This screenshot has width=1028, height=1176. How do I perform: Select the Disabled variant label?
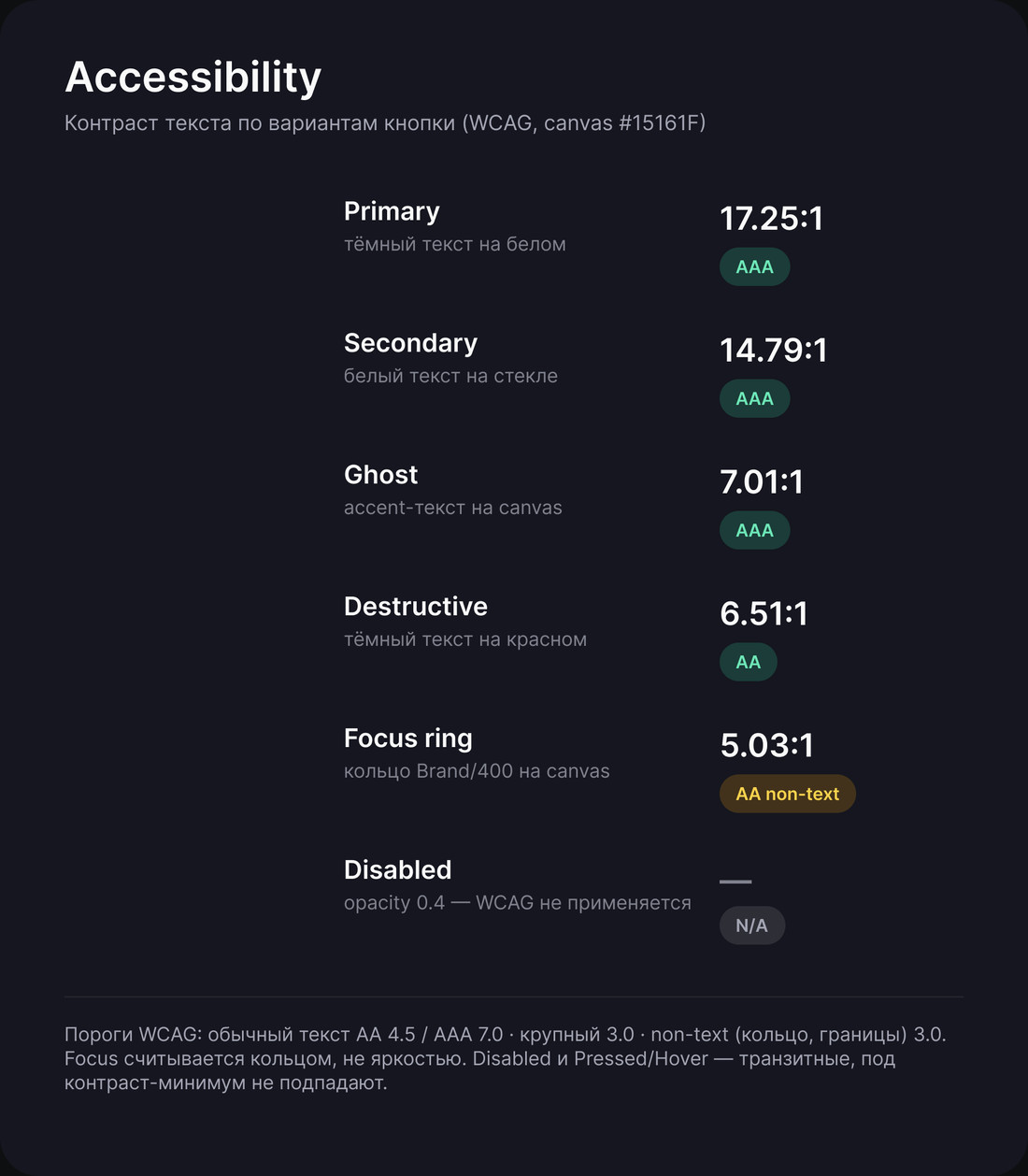[x=398, y=870]
